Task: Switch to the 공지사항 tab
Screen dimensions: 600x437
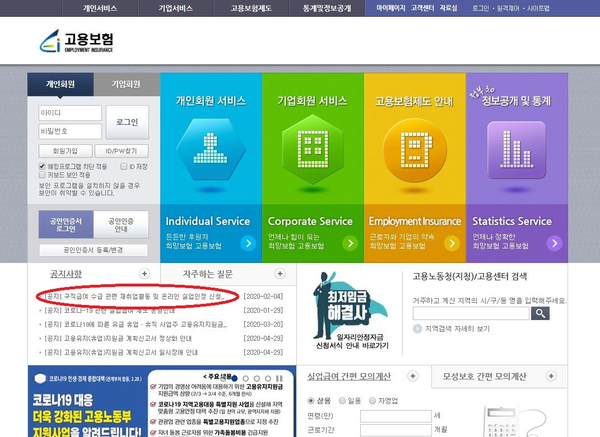Action: tap(66, 274)
